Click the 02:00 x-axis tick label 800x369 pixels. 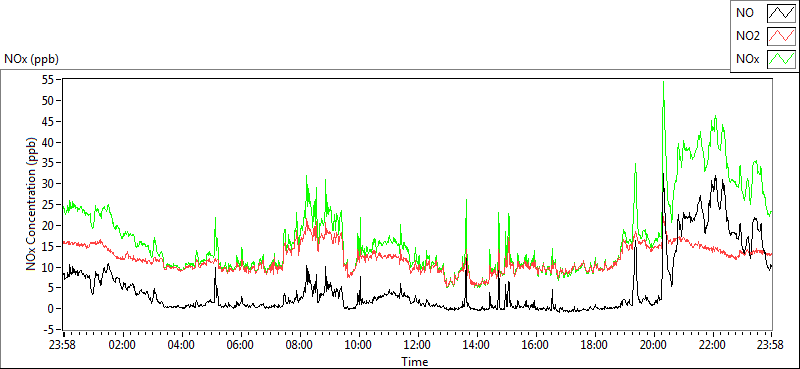(x=121, y=345)
